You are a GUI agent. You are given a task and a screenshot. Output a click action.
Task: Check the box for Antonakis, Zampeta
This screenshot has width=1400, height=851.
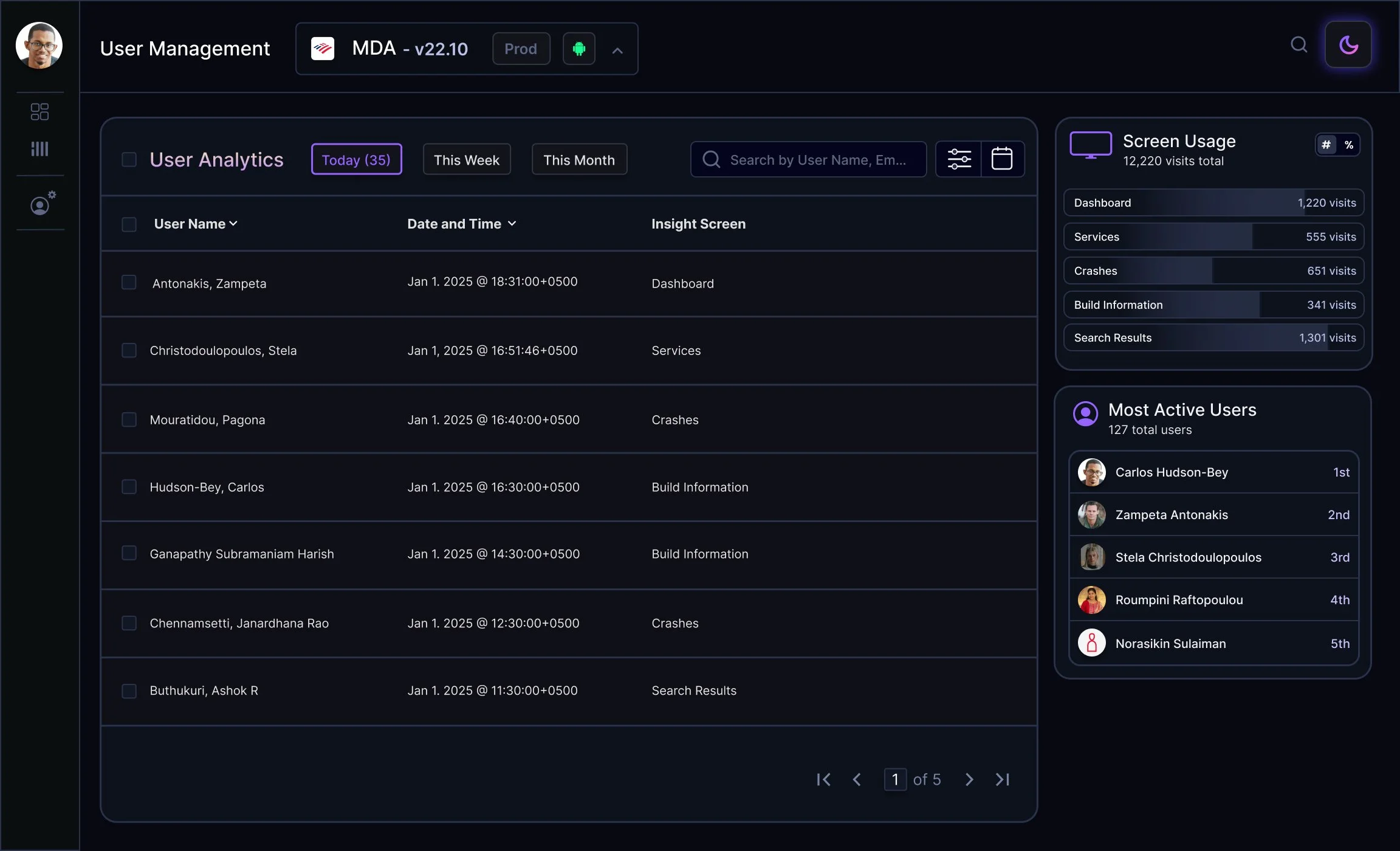point(129,283)
